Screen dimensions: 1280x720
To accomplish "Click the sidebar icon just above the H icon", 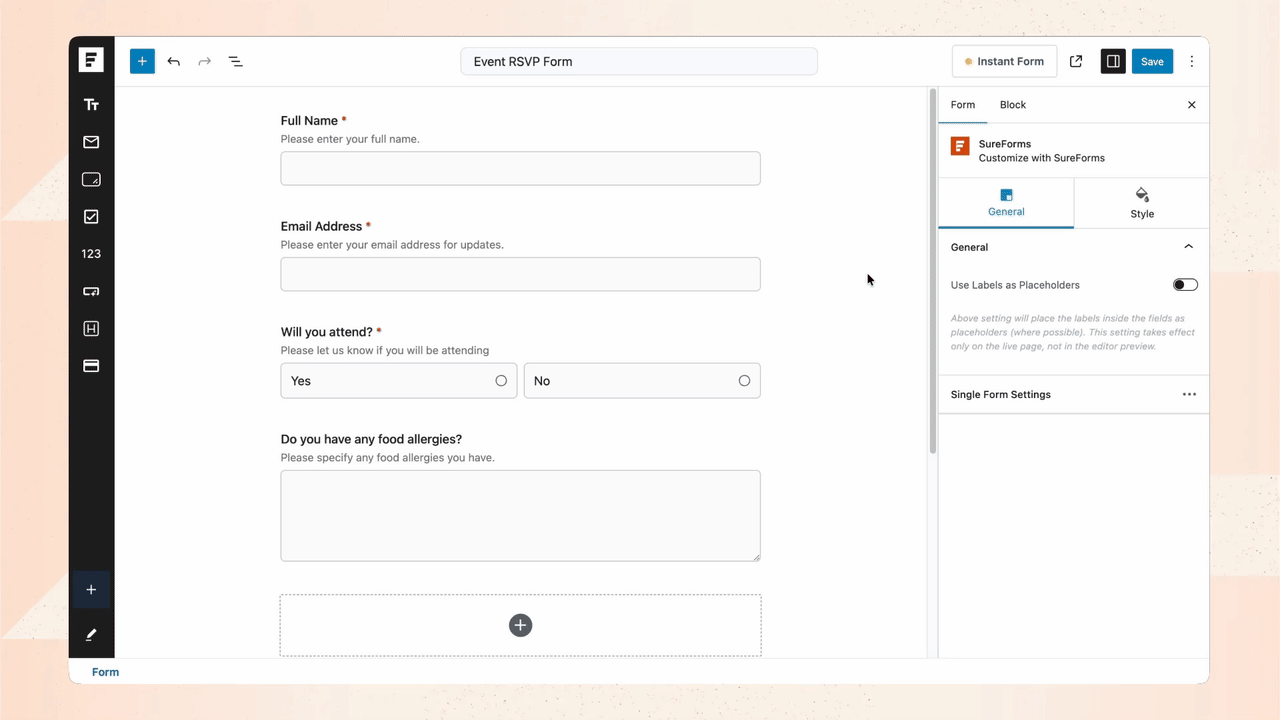I will coord(91,292).
